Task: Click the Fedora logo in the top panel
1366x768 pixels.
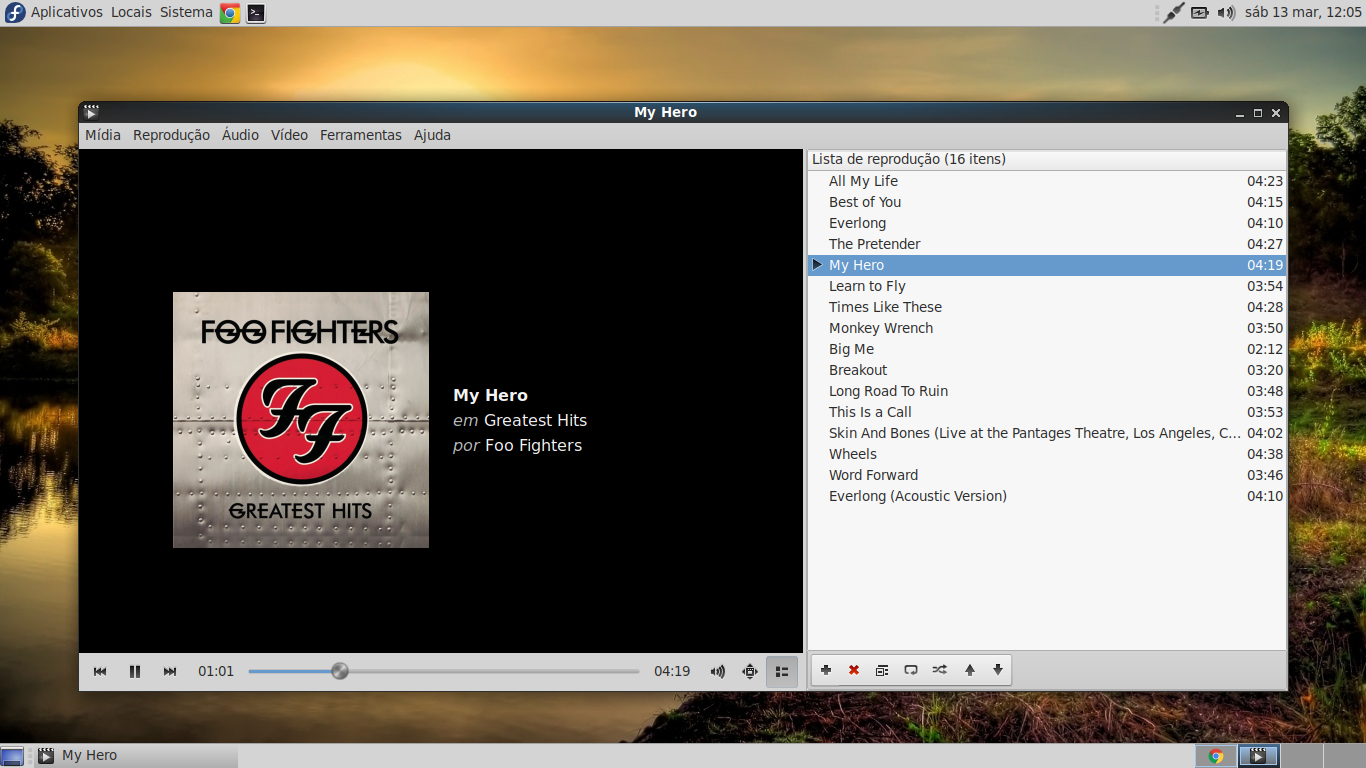Action: 15,13
